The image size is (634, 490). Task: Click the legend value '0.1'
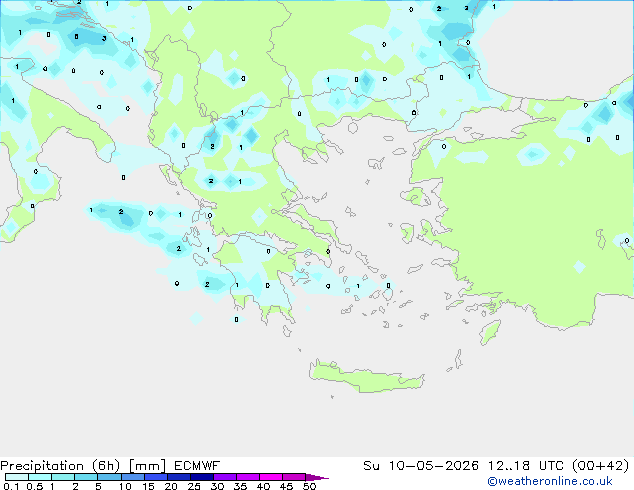[x=11, y=486]
